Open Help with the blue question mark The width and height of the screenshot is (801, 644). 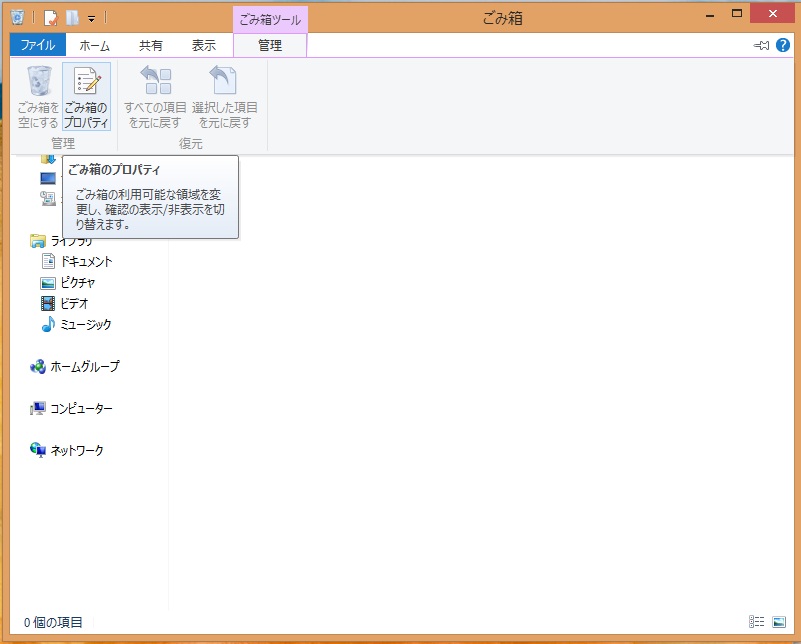point(783,45)
